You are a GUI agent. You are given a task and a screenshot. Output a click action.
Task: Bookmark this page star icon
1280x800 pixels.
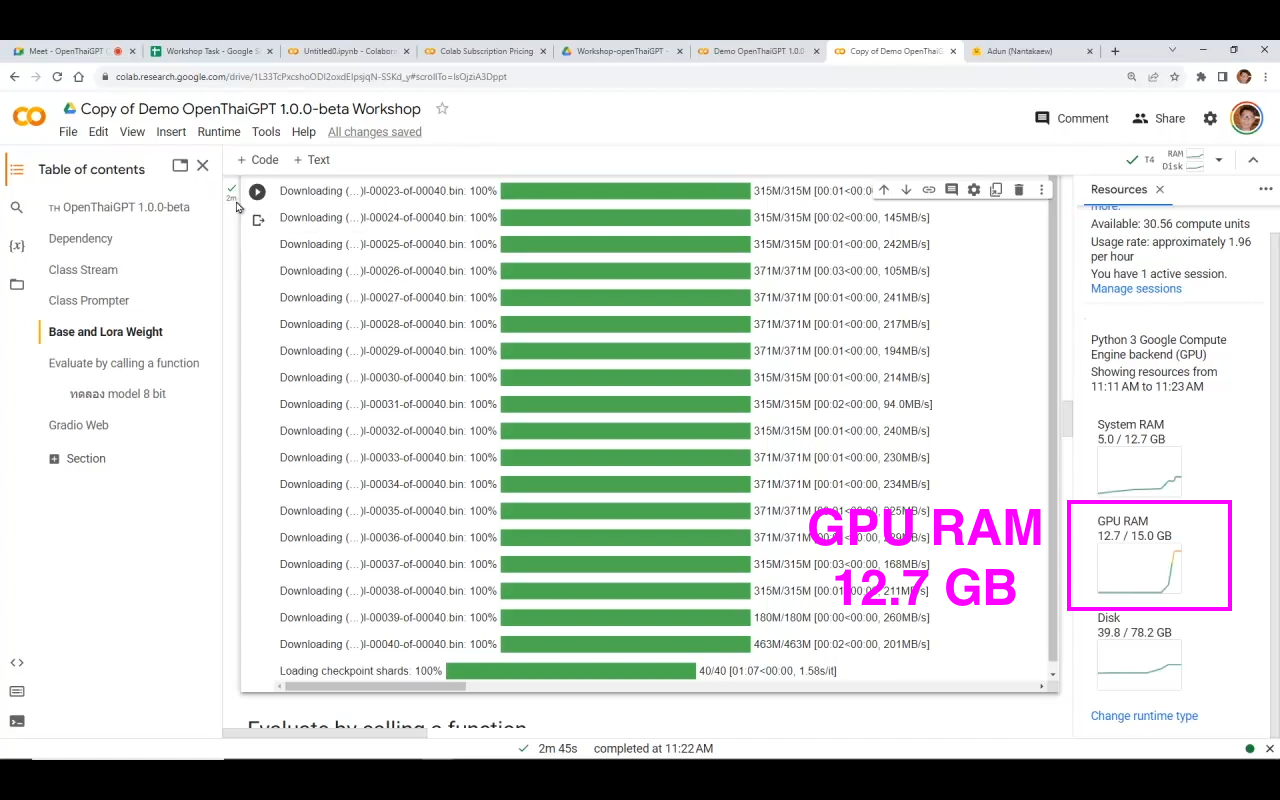[1174, 76]
